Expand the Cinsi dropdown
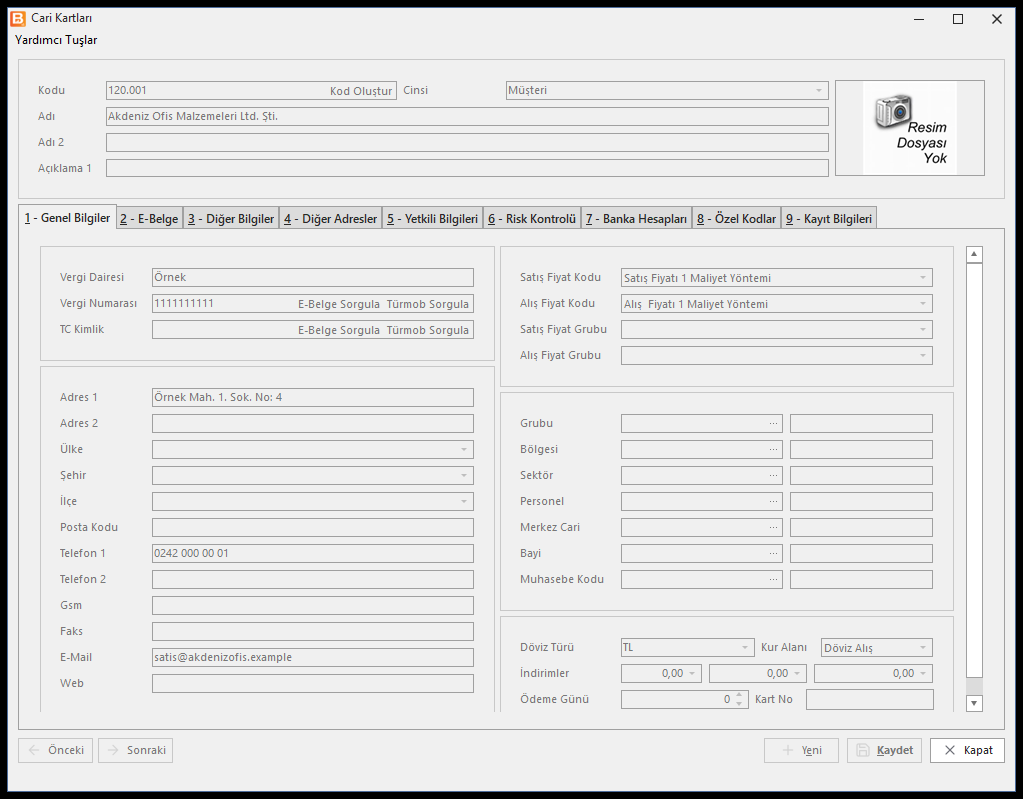The width and height of the screenshot is (1023, 799). point(819,91)
